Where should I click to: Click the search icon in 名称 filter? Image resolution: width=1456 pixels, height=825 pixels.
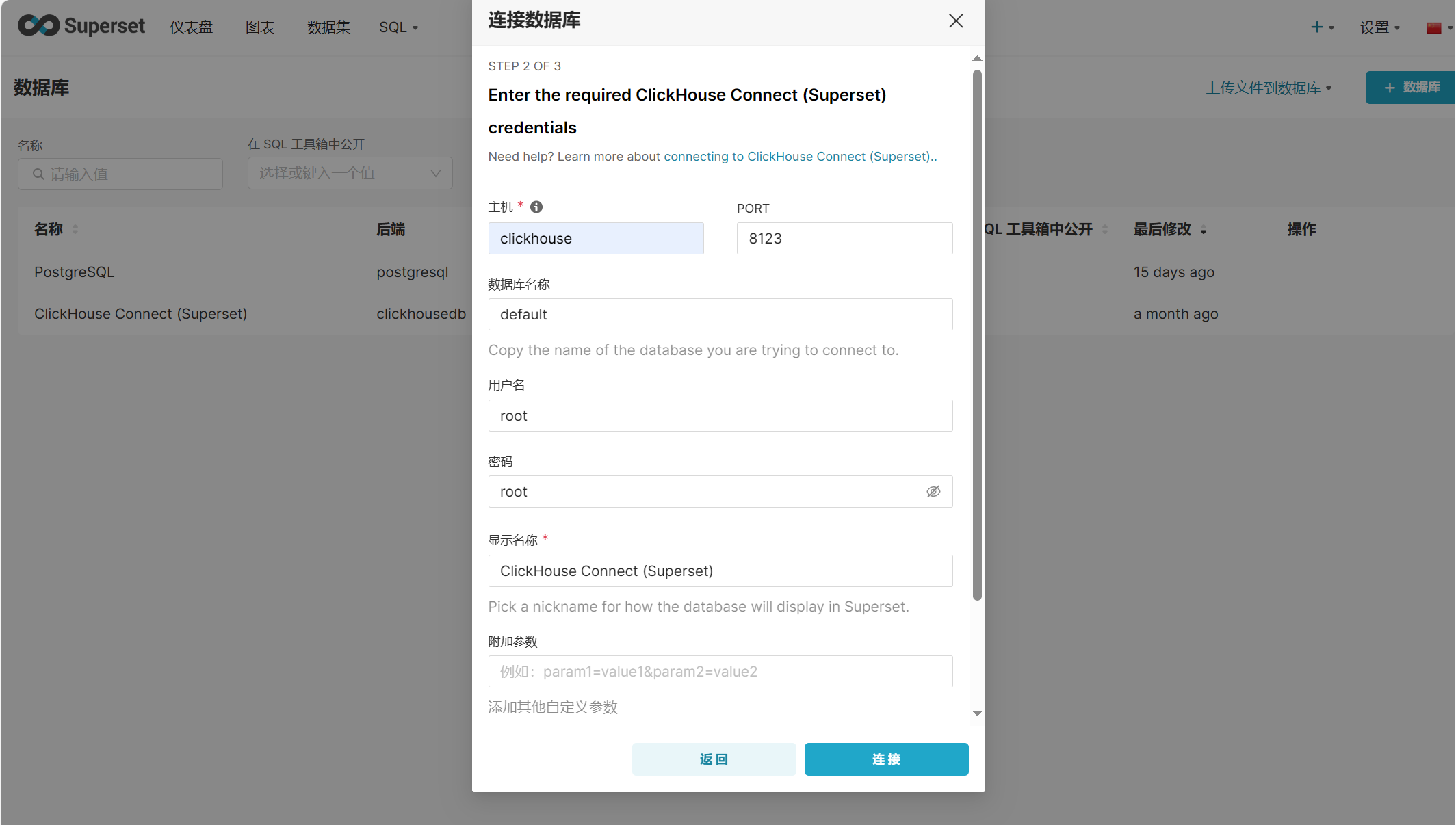[x=39, y=174]
